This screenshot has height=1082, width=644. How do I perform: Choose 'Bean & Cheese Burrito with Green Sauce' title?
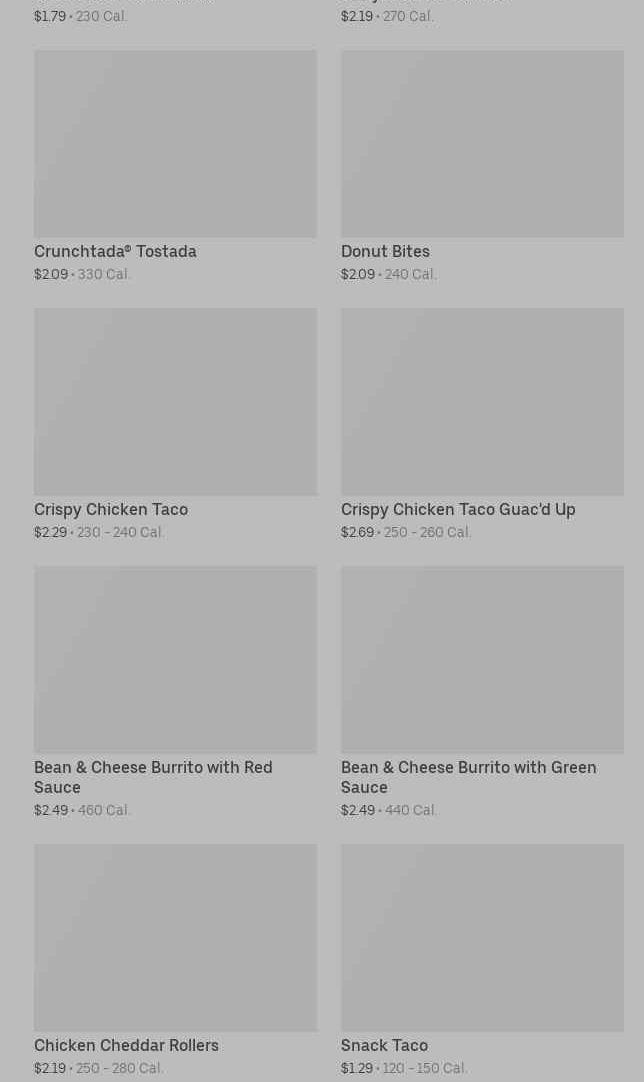click(x=468, y=777)
